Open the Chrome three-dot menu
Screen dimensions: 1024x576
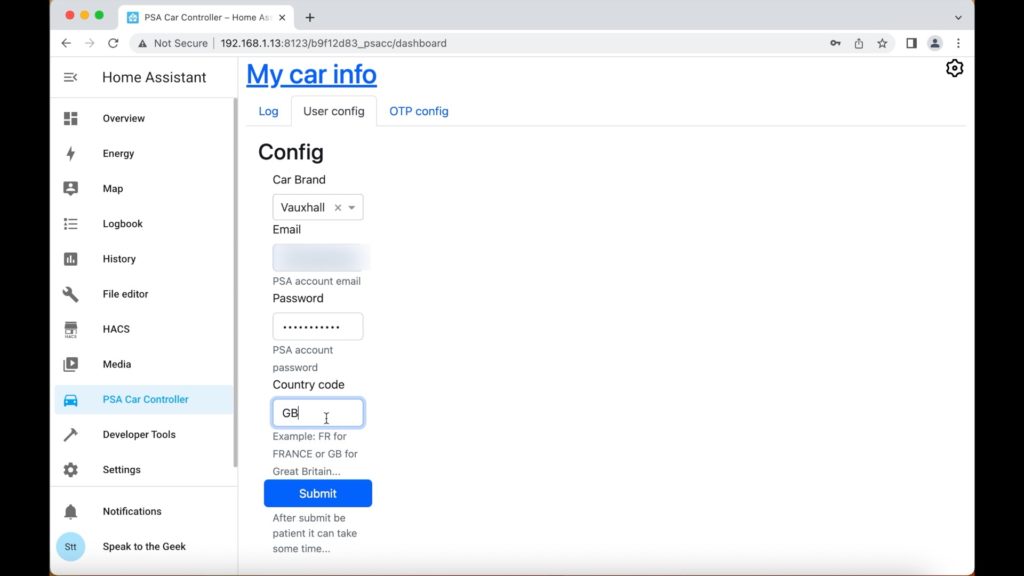958,43
